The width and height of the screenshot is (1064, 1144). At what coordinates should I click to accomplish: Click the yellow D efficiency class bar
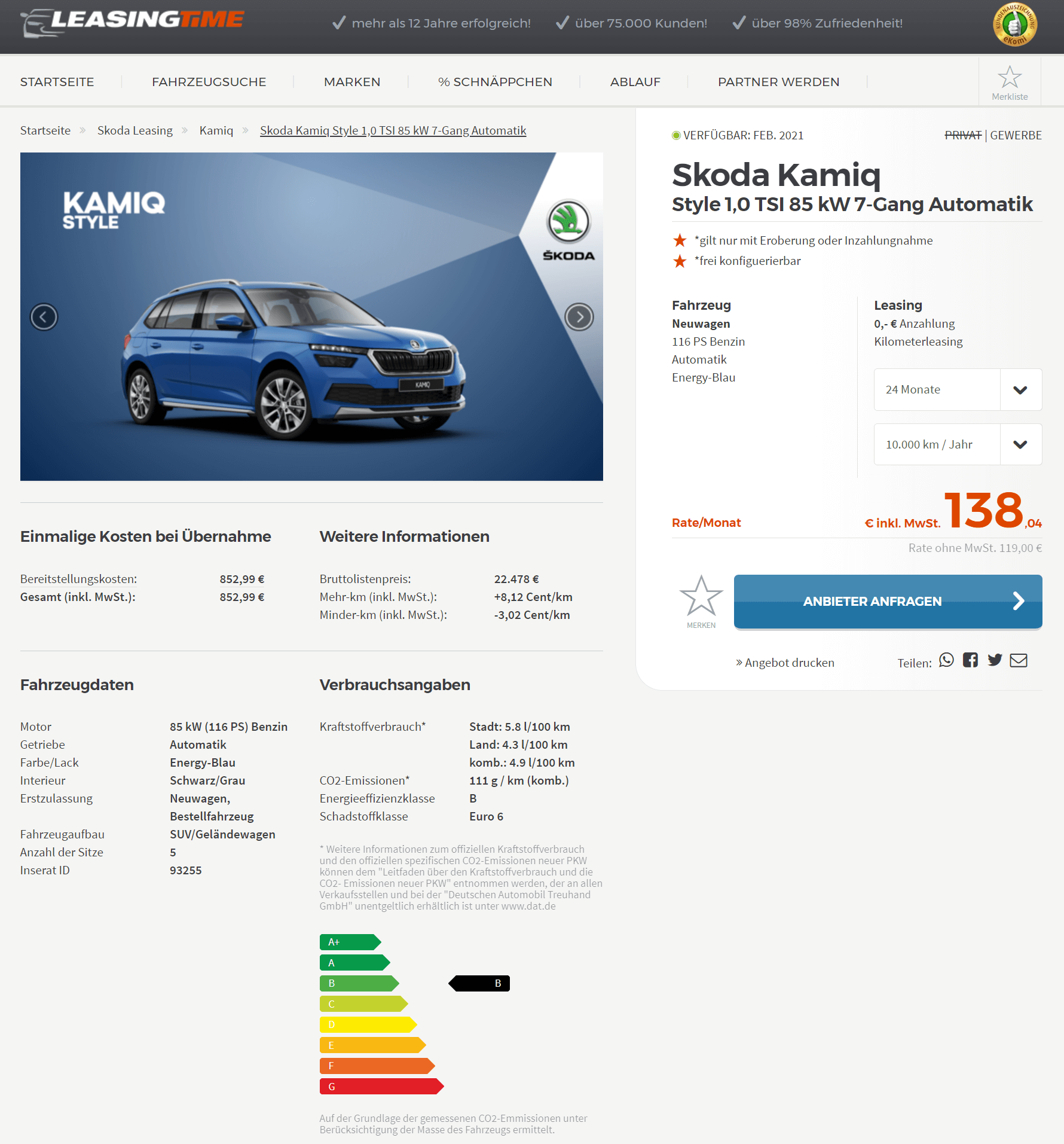click(368, 1024)
